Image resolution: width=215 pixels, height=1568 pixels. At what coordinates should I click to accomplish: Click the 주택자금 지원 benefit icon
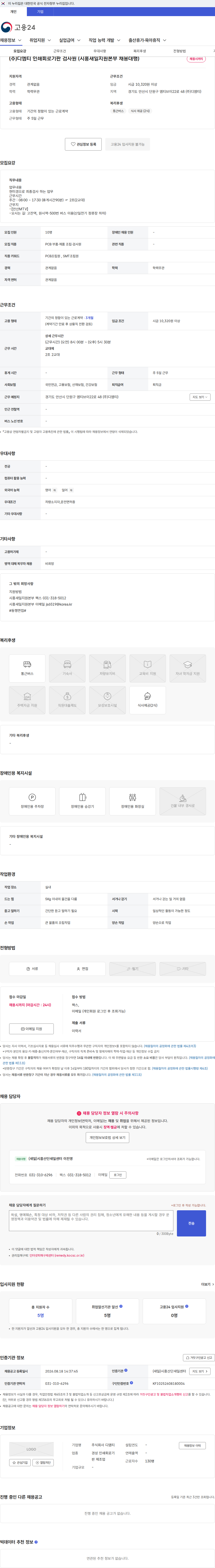point(27,700)
